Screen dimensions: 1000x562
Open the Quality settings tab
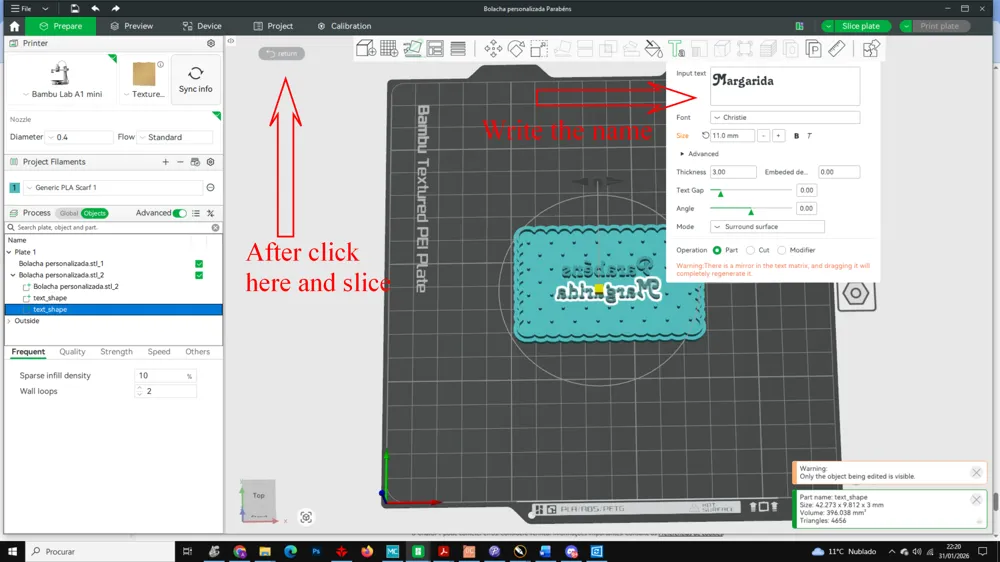72,351
